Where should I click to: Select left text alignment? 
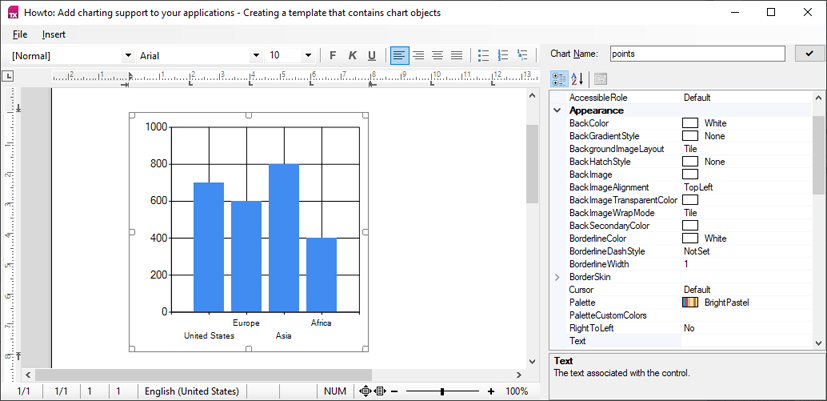tap(400, 55)
